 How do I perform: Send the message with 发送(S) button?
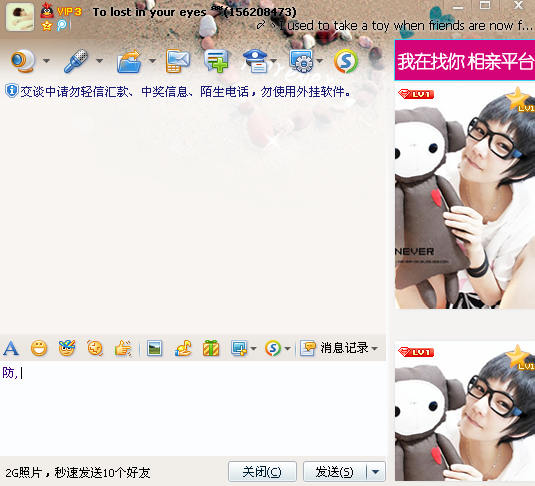pyautogui.click(x=334, y=472)
